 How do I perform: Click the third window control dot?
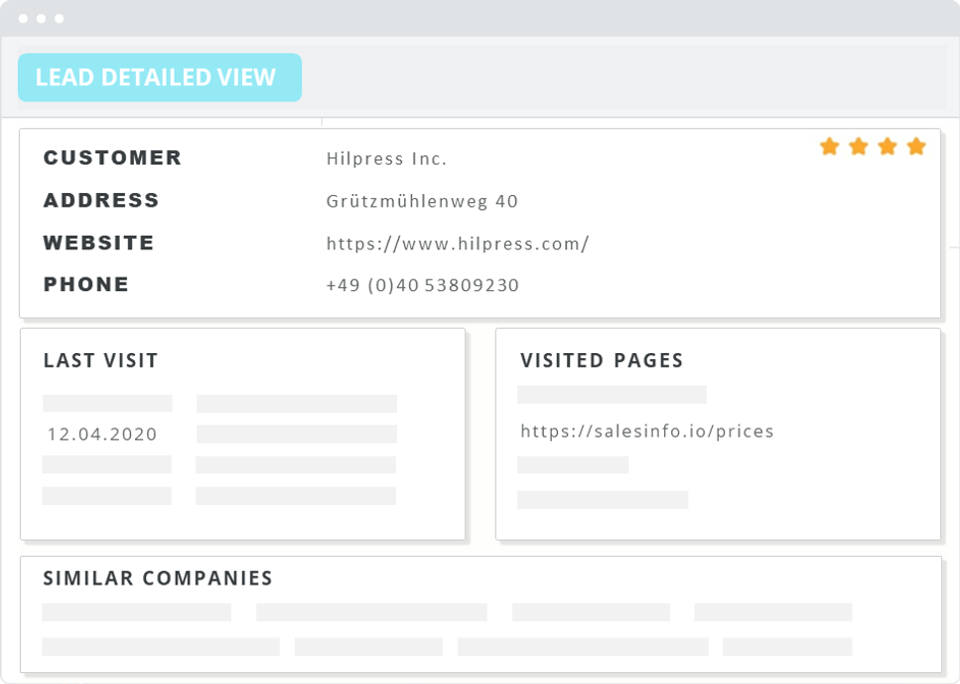tap(59, 18)
